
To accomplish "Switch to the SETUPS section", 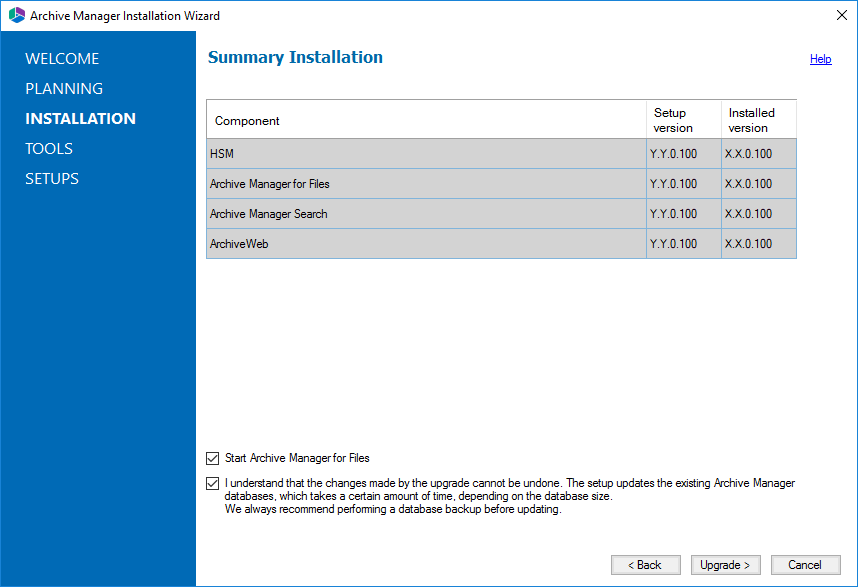I will click(x=52, y=179).
